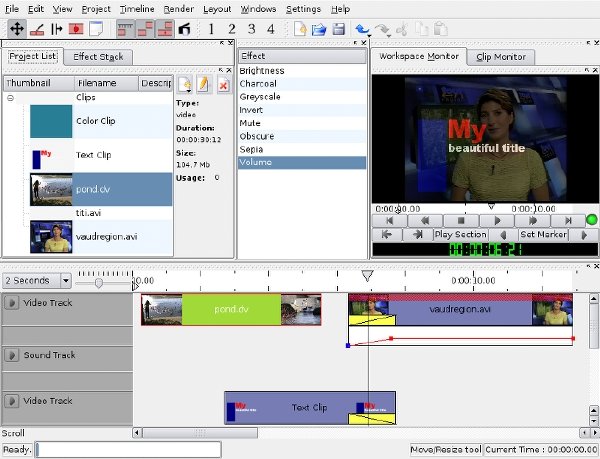The width and height of the screenshot is (600, 459).
Task: Click monitor Rewind button
Action: (x=425, y=221)
